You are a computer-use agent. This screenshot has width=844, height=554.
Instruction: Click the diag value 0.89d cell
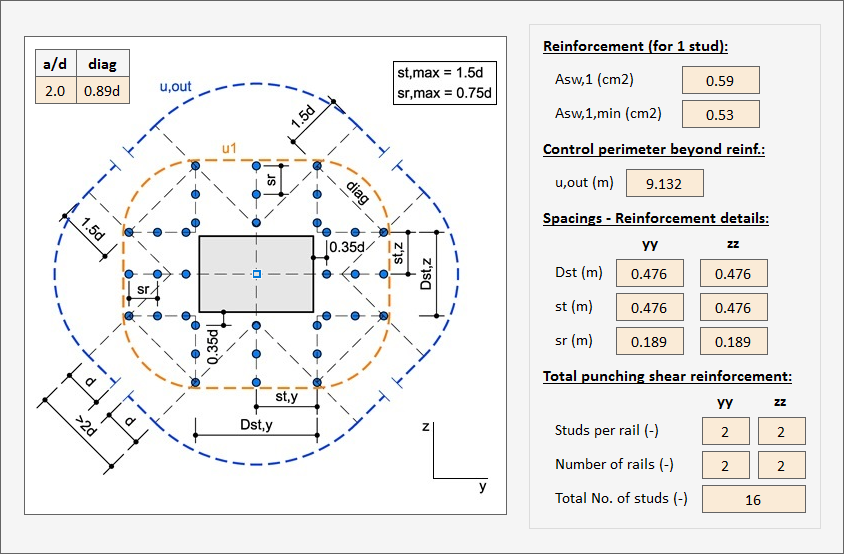[x=102, y=90]
